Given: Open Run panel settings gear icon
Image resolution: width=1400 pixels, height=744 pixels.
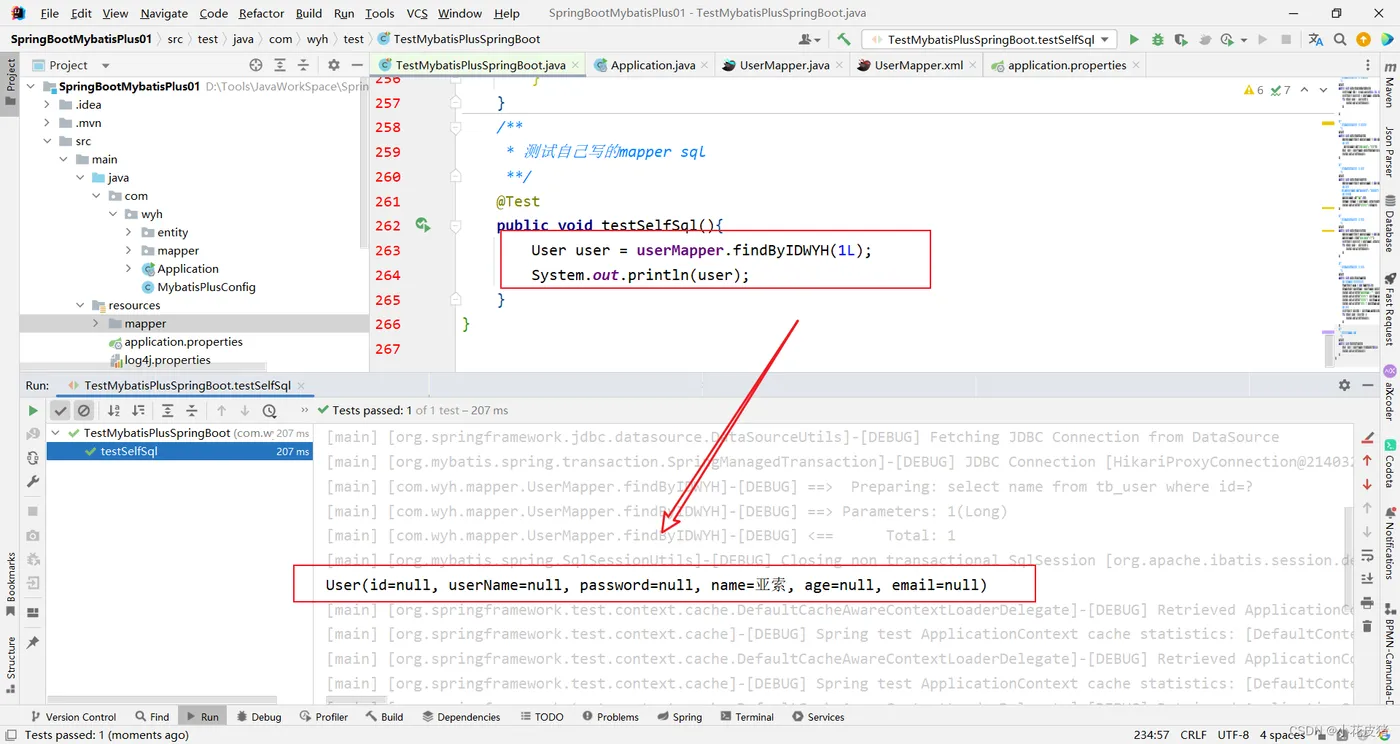Looking at the screenshot, I should pyautogui.click(x=1345, y=385).
